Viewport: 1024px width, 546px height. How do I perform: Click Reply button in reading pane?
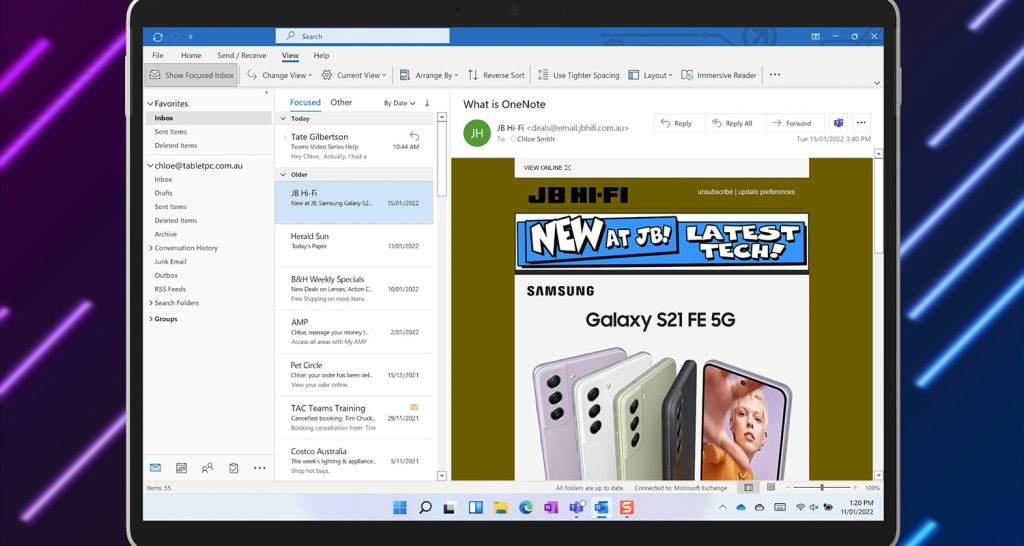(x=677, y=123)
